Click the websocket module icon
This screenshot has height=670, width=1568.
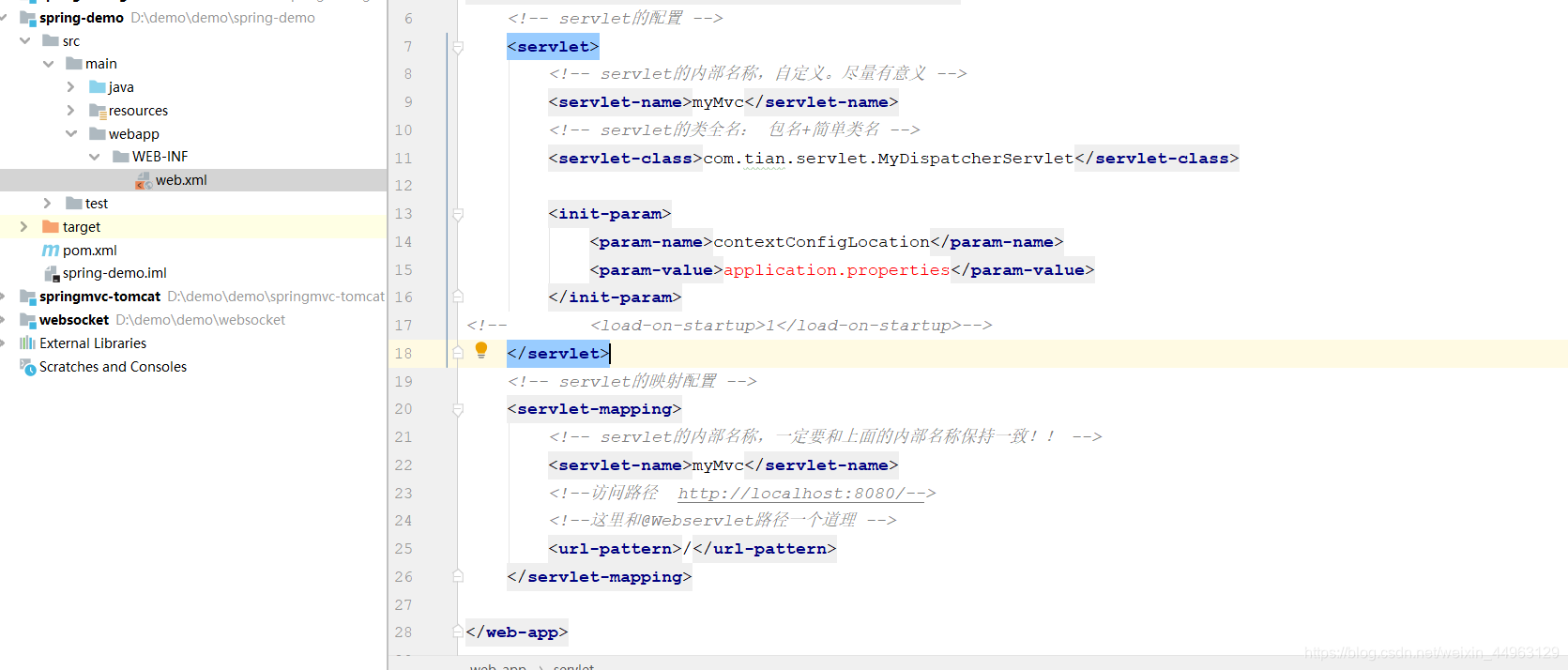click(x=28, y=320)
